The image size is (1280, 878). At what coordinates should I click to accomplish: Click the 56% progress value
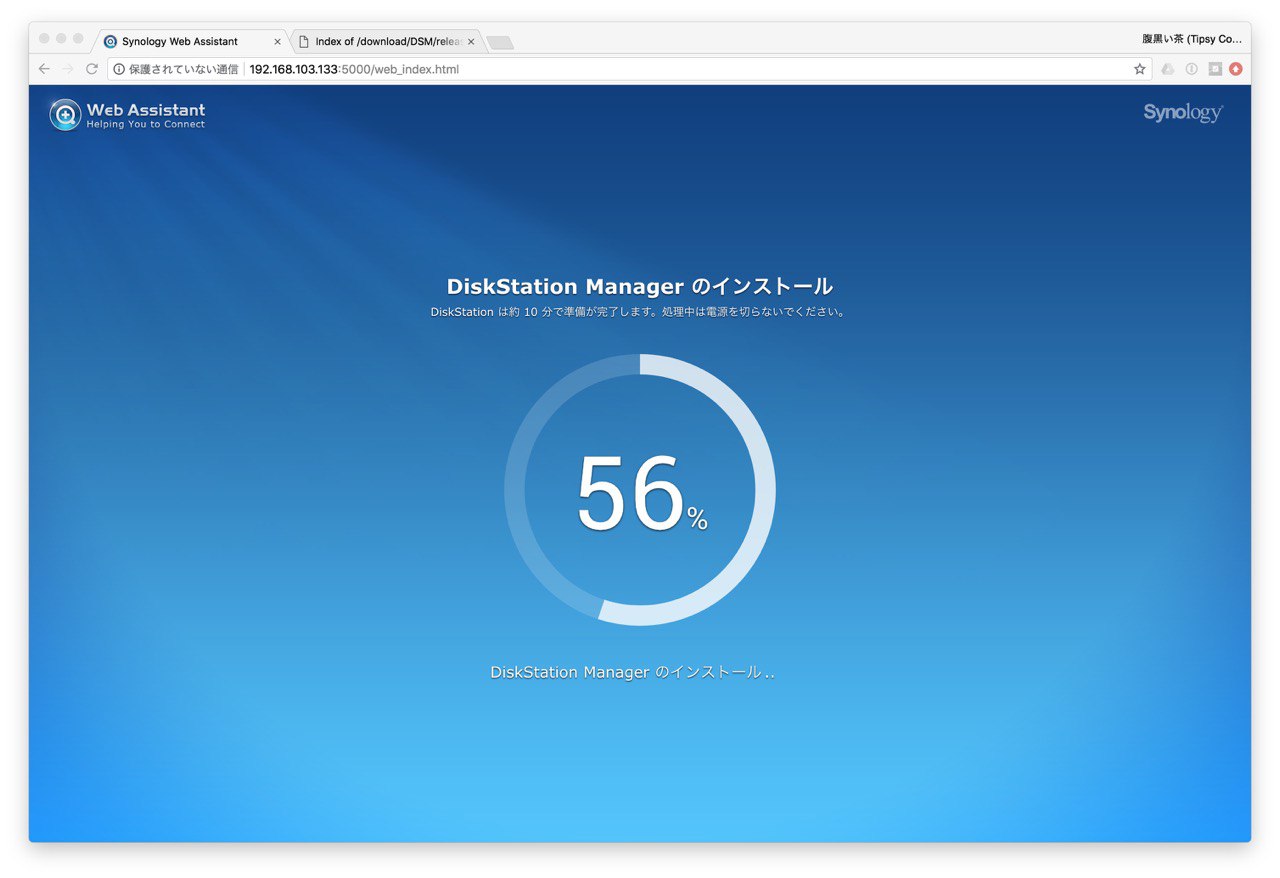click(642, 493)
